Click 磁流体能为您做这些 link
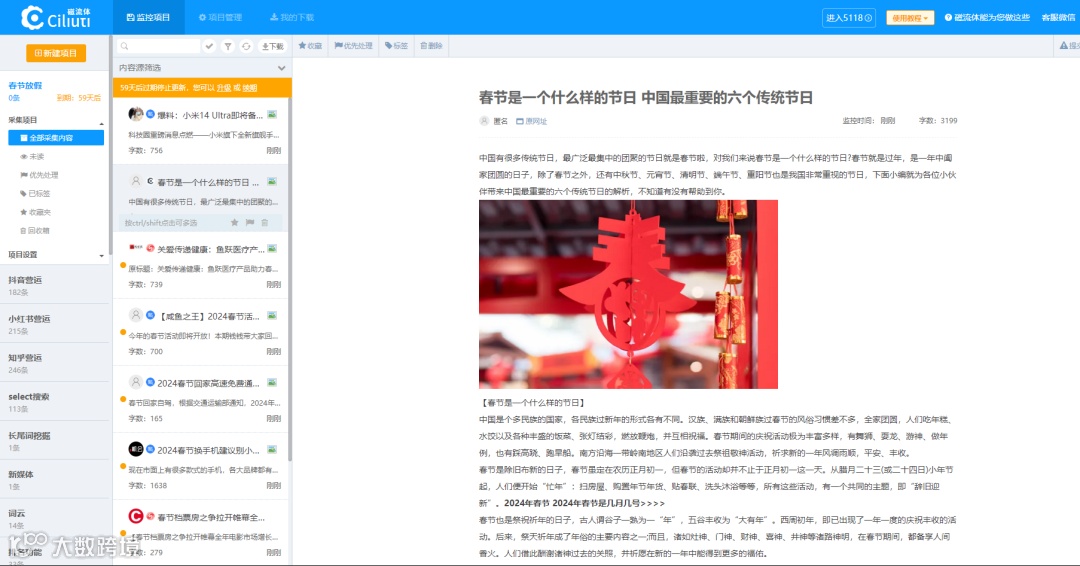1080x566 pixels. (x=992, y=17)
